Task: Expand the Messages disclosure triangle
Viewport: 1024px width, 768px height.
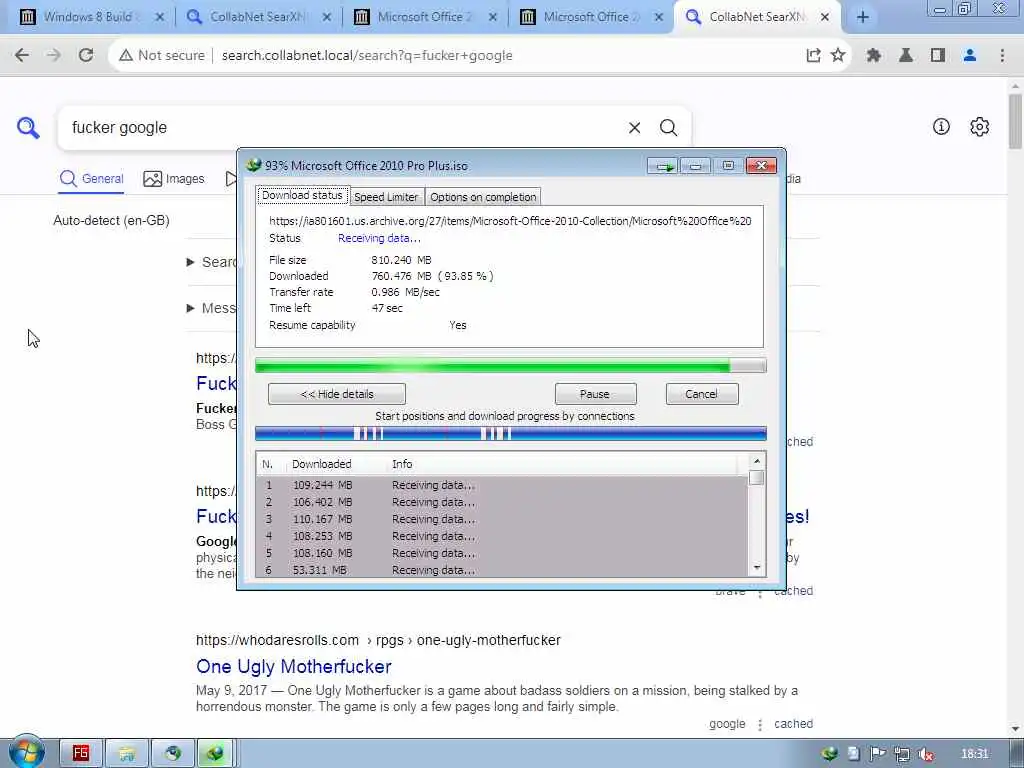Action: point(191,308)
